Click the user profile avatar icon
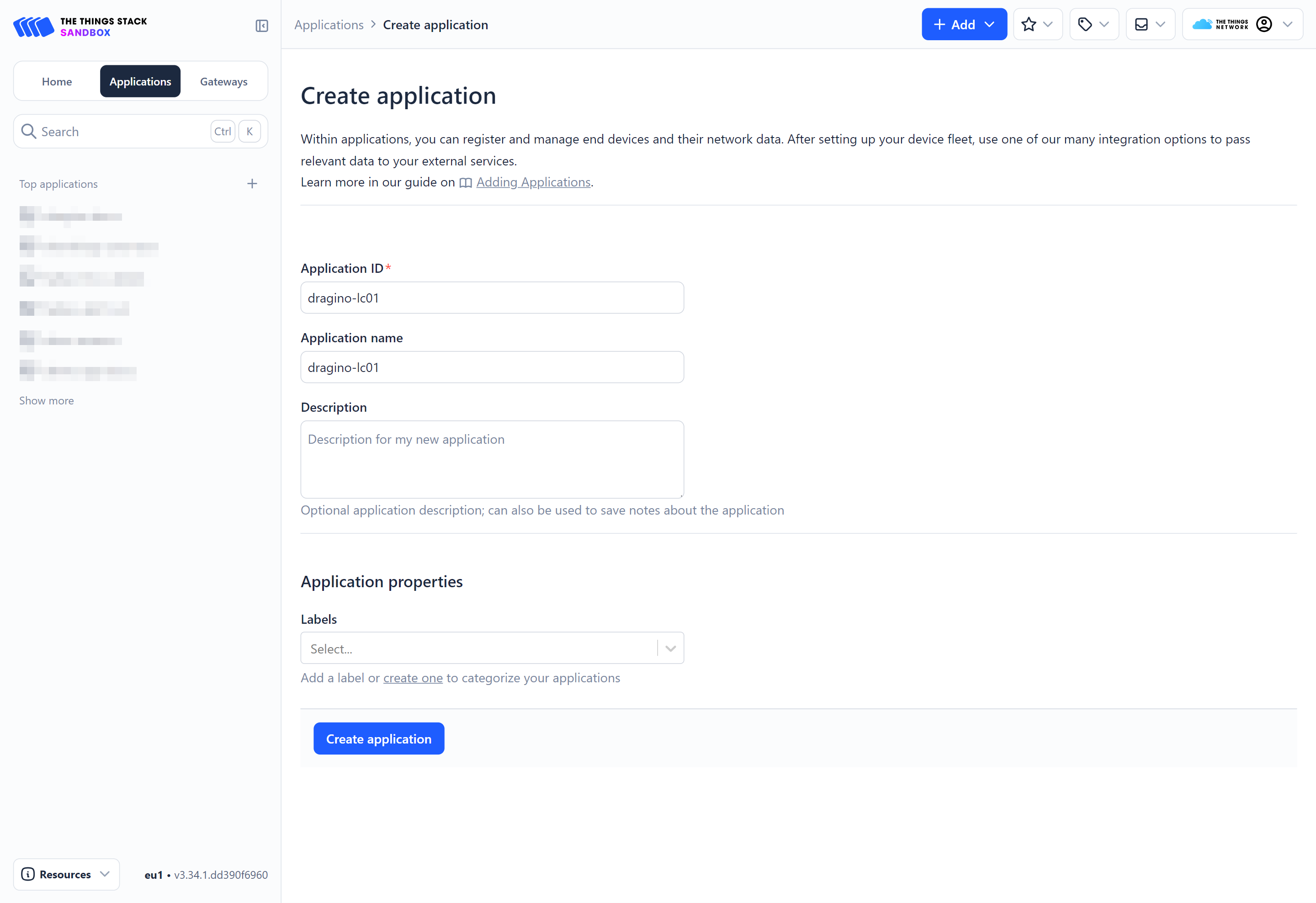Viewport: 1316px width, 903px height. click(x=1263, y=24)
